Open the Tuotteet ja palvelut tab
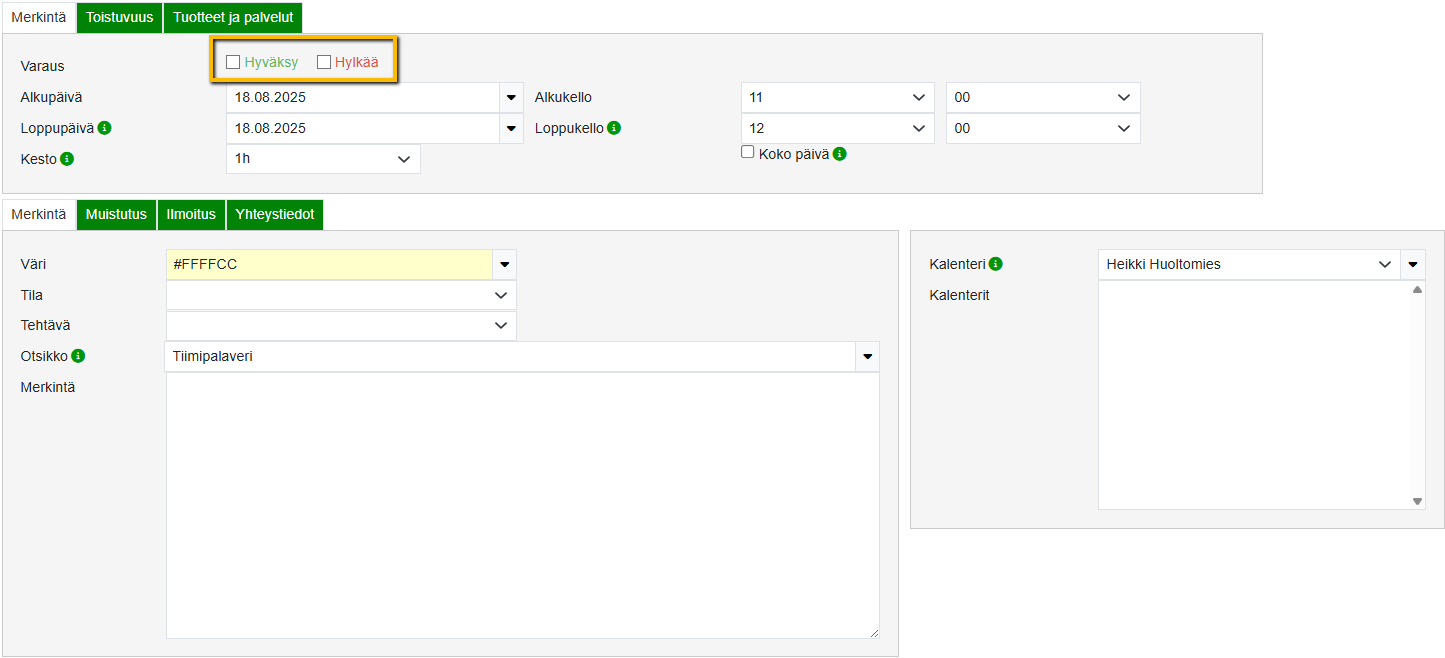Image resolution: width=1445 pixels, height=658 pixels. click(x=233, y=17)
